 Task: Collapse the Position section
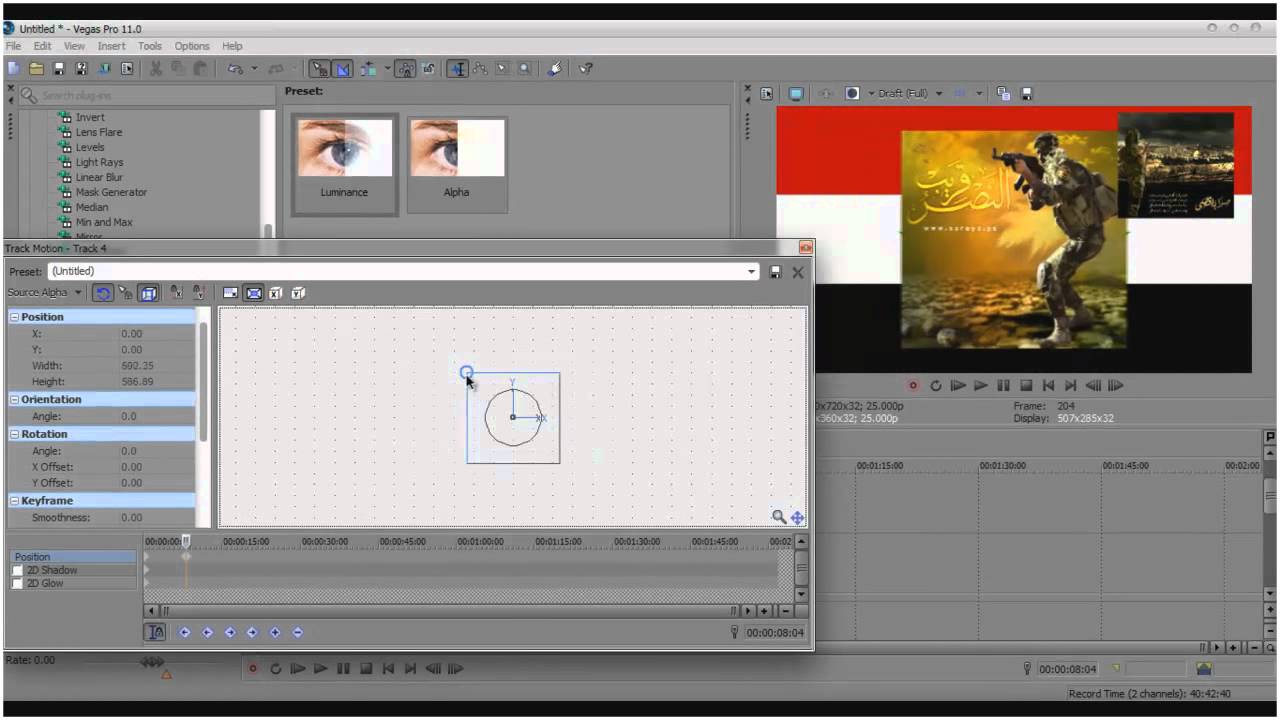[15, 317]
